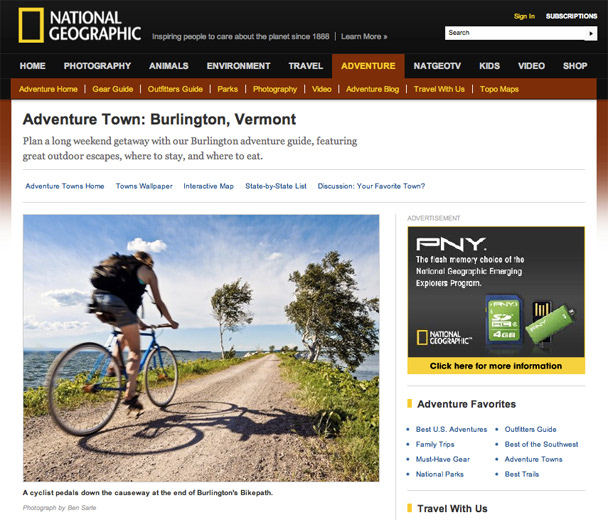The width and height of the screenshot is (608, 520).
Task: Open Topo Maps from the submenu
Action: (x=499, y=89)
